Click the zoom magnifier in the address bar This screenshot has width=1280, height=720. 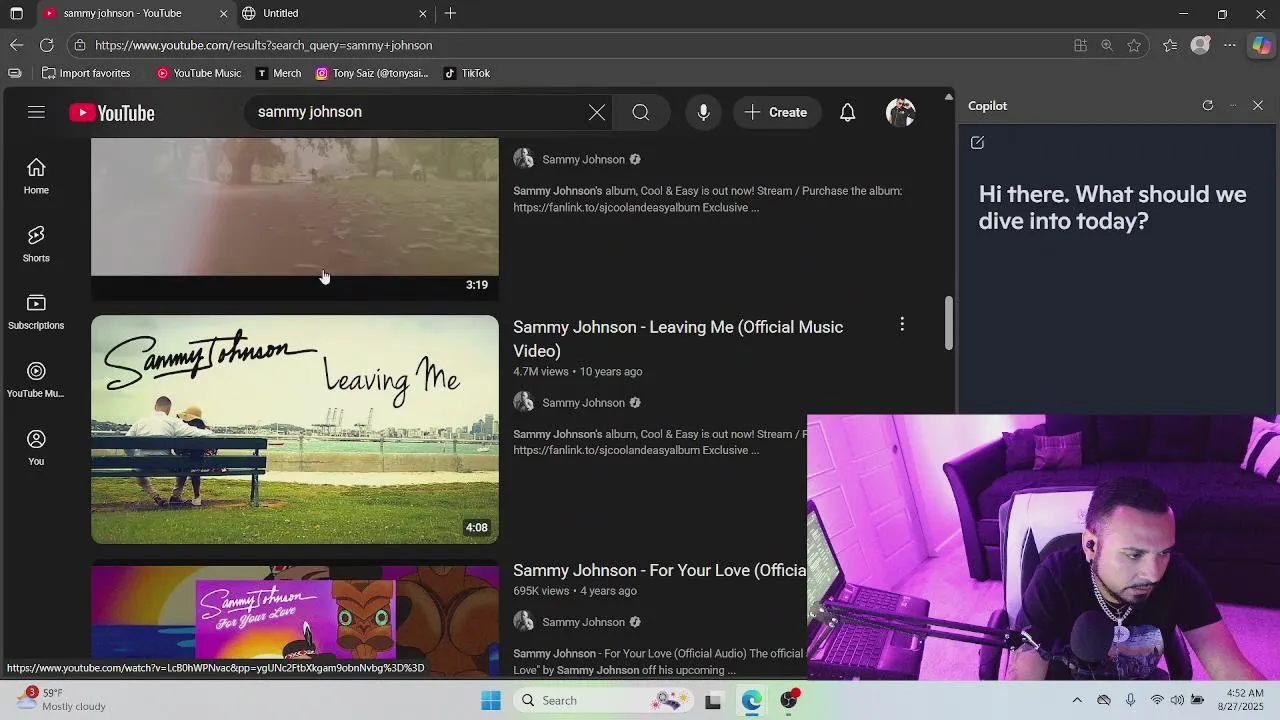click(1107, 45)
